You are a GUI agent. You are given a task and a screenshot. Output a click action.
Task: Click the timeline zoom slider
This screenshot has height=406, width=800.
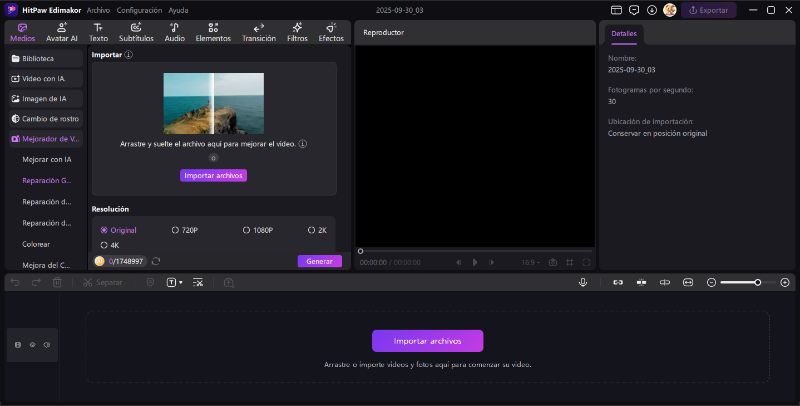739,283
